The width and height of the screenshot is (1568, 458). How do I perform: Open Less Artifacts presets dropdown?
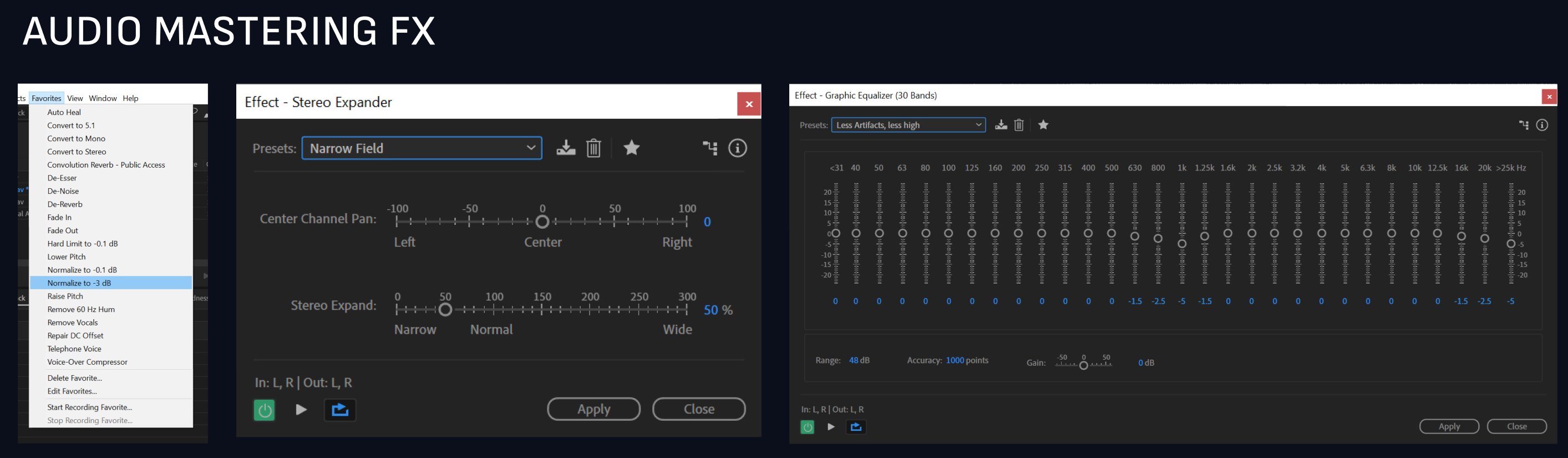click(908, 125)
